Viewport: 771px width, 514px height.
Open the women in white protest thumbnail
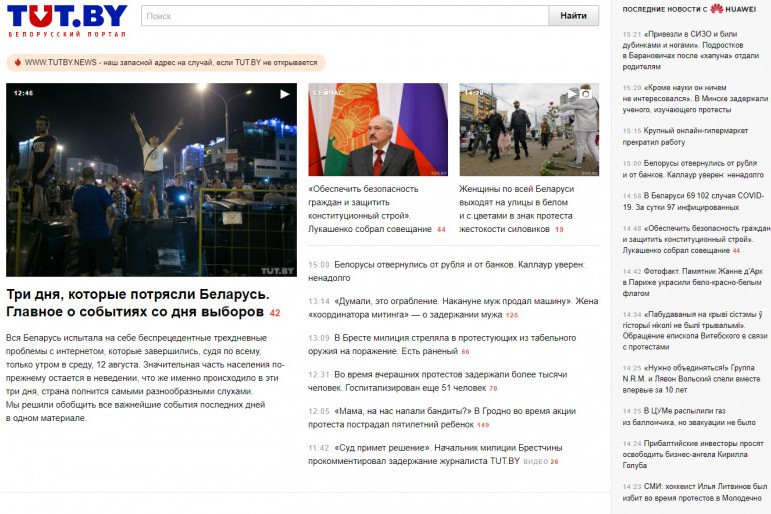click(529, 130)
